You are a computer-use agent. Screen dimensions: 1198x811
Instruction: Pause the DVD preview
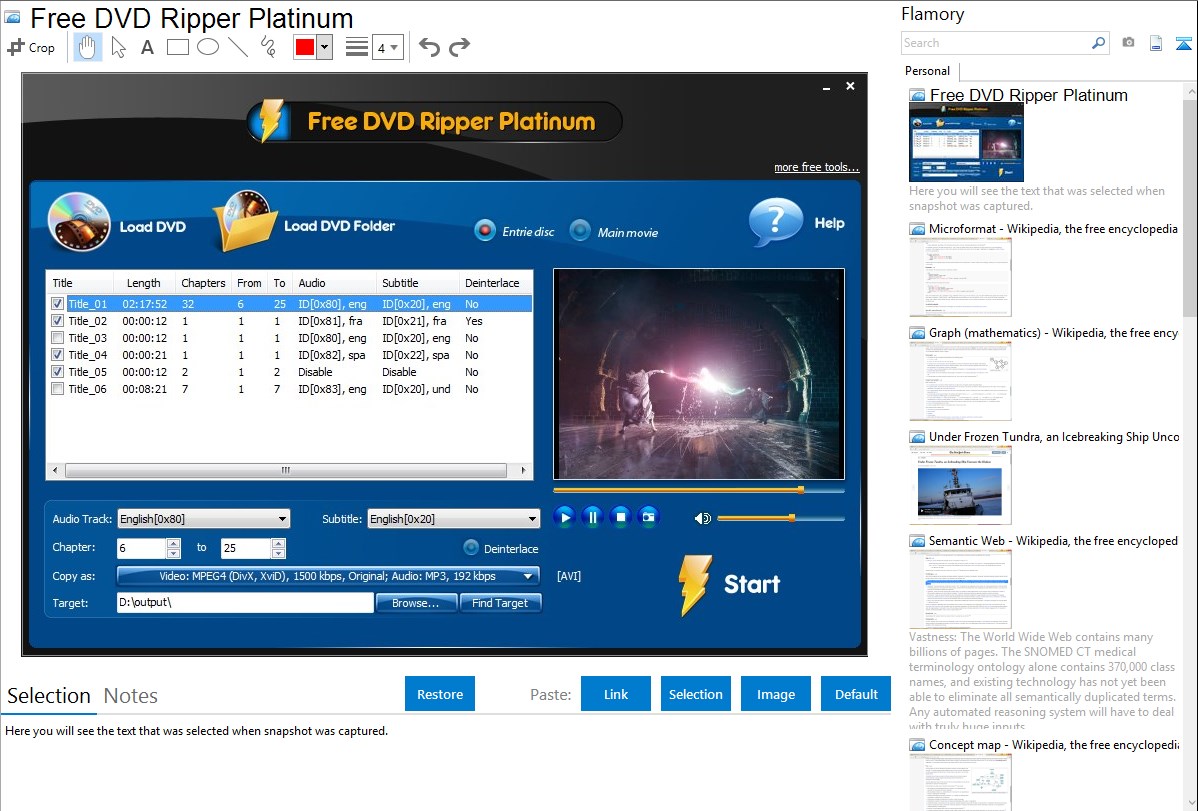tap(592, 517)
